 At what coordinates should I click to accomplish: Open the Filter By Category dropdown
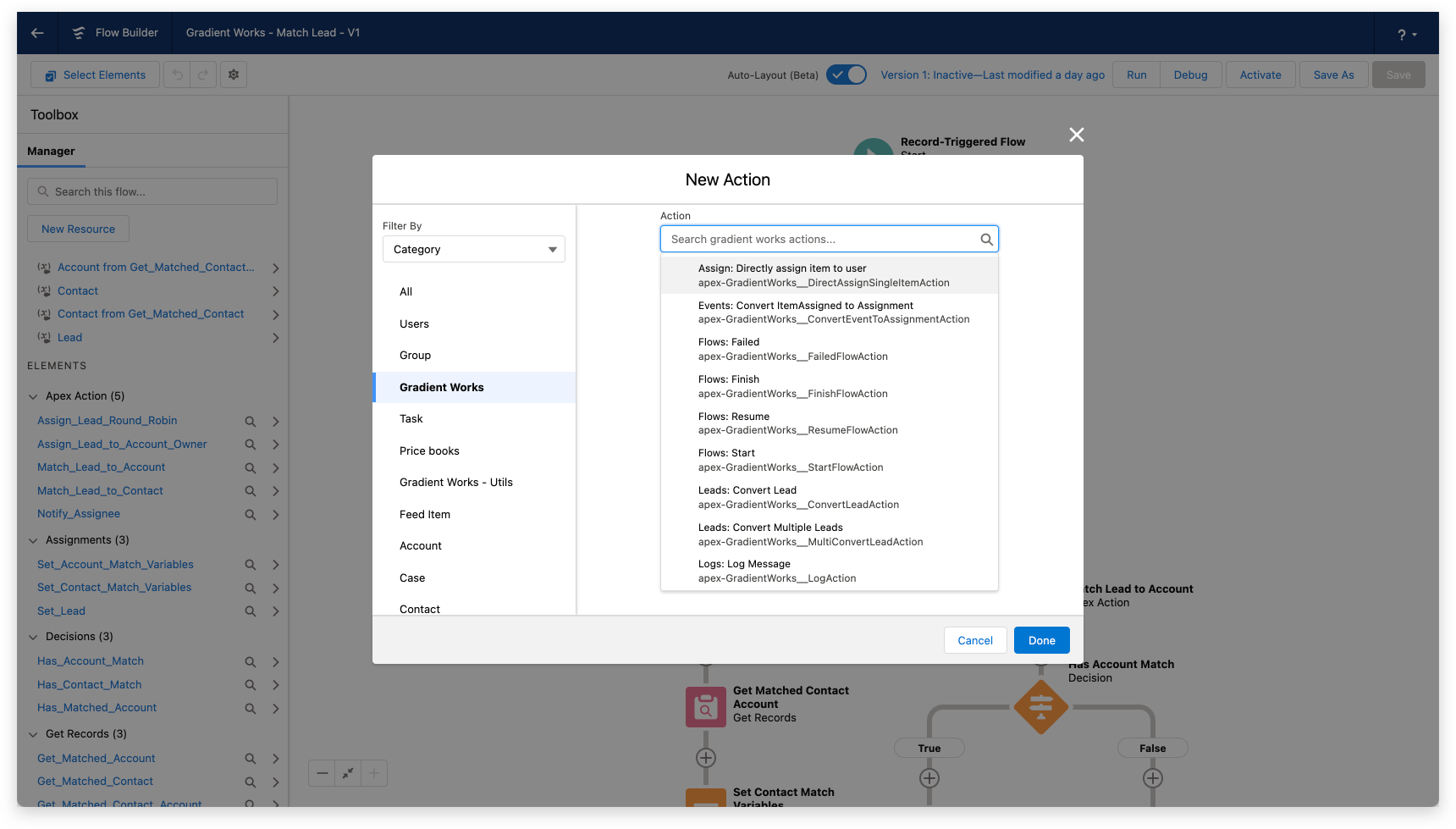473,250
